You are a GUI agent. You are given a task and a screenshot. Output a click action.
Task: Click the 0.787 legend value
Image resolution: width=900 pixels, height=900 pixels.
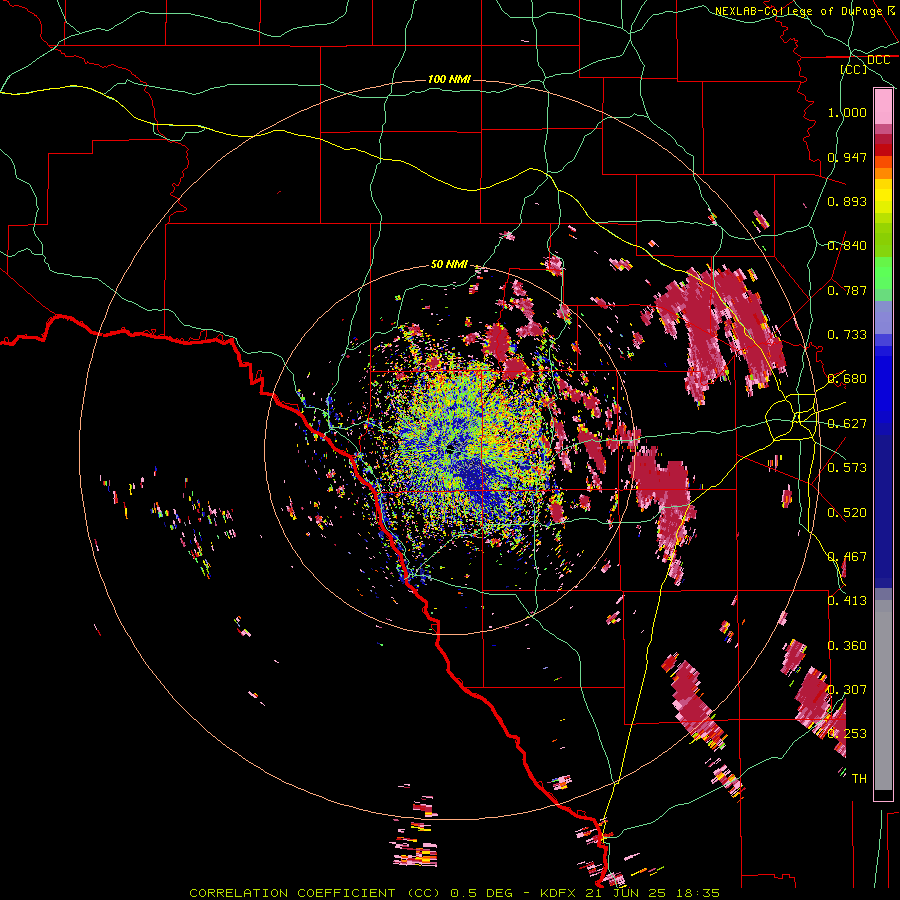pos(847,290)
